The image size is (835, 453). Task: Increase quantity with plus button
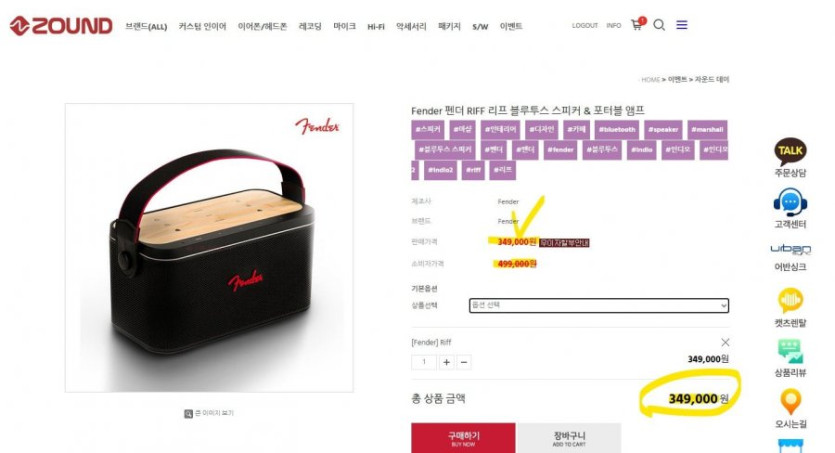pos(446,362)
